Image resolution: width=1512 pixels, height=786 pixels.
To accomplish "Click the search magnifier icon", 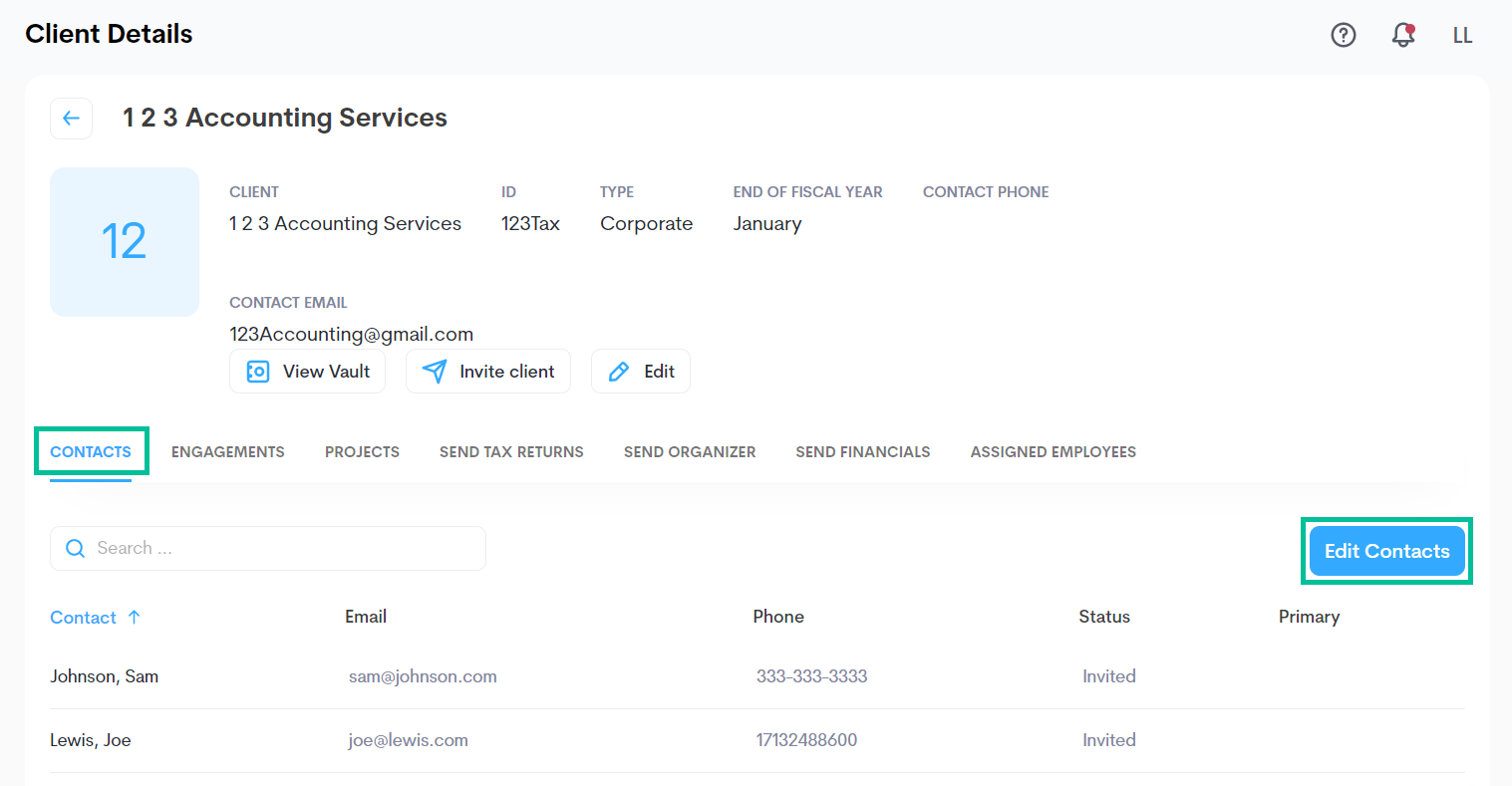I will click(x=75, y=549).
